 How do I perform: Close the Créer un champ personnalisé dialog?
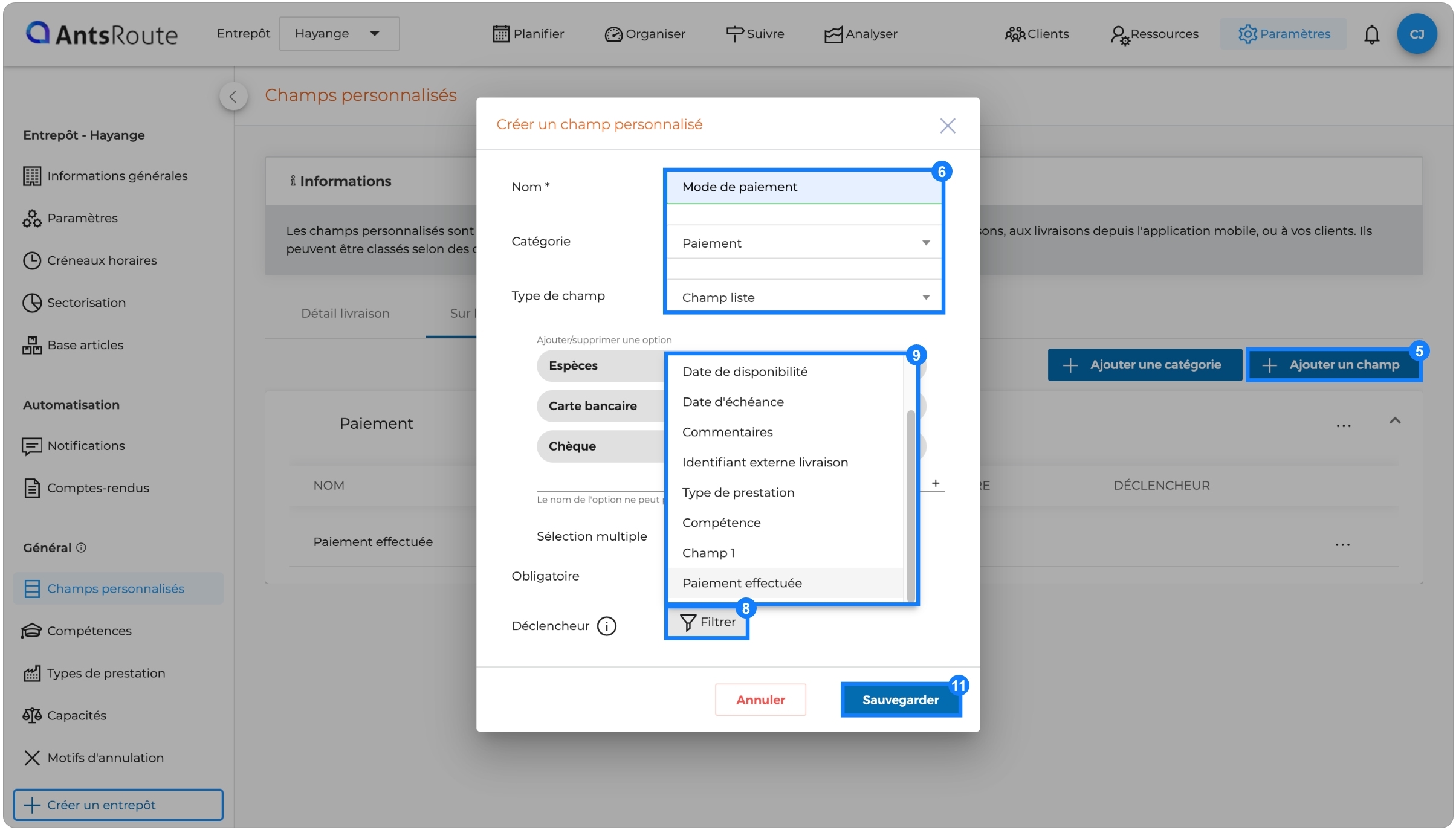click(948, 126)
